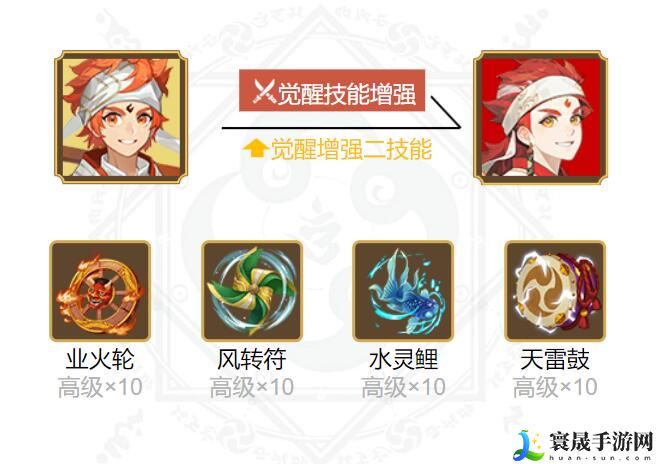Click the 业火轮 name label
659x464 pixels.
point(100,359)
